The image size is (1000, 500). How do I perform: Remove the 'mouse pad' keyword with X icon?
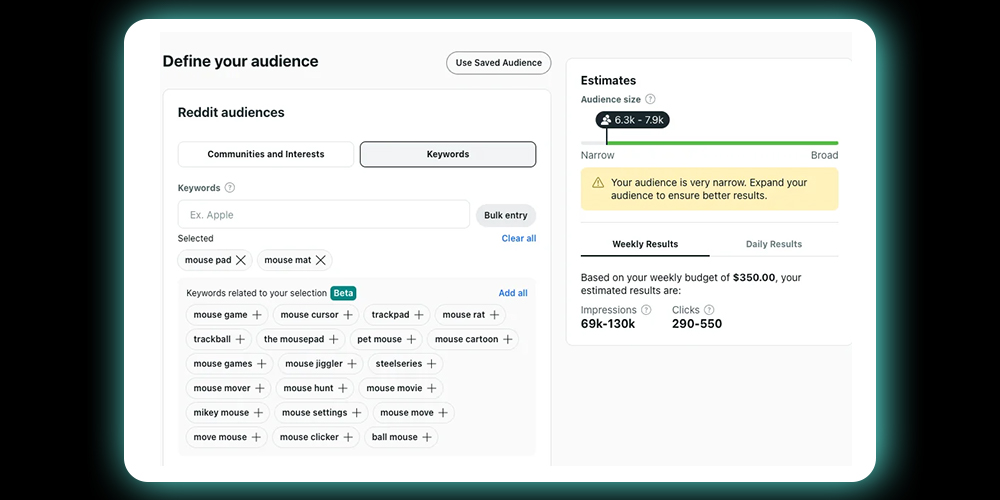tap(241, 260)
